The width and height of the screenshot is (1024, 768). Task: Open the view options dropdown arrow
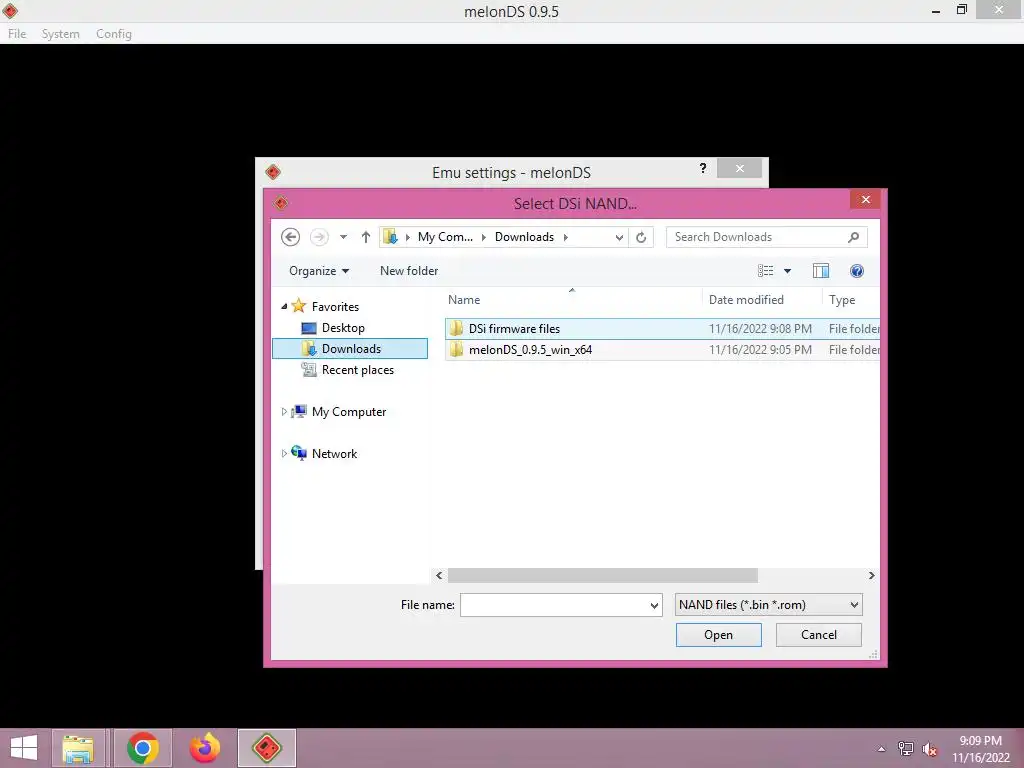[x=788, y=271]
